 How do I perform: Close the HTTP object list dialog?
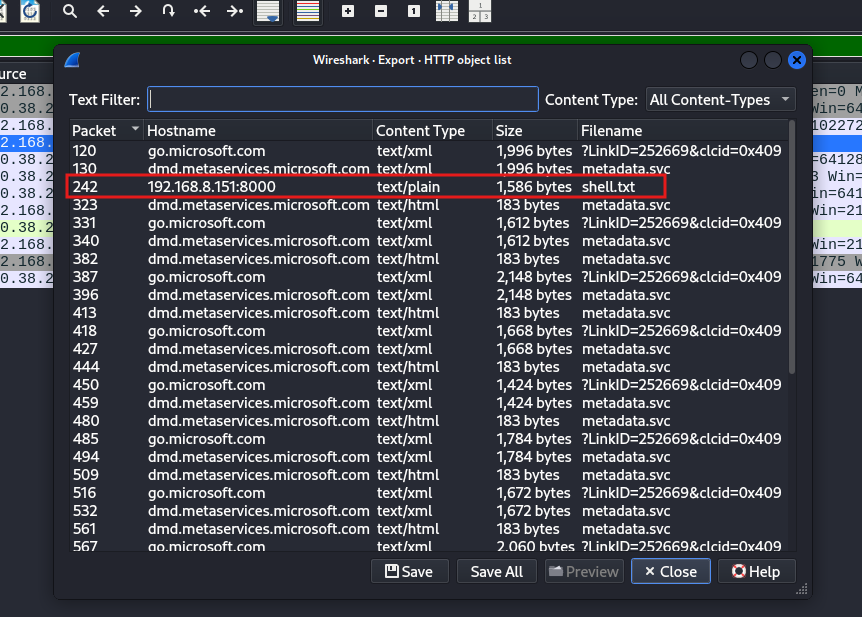pyautogui.click(x=670, y=571)
